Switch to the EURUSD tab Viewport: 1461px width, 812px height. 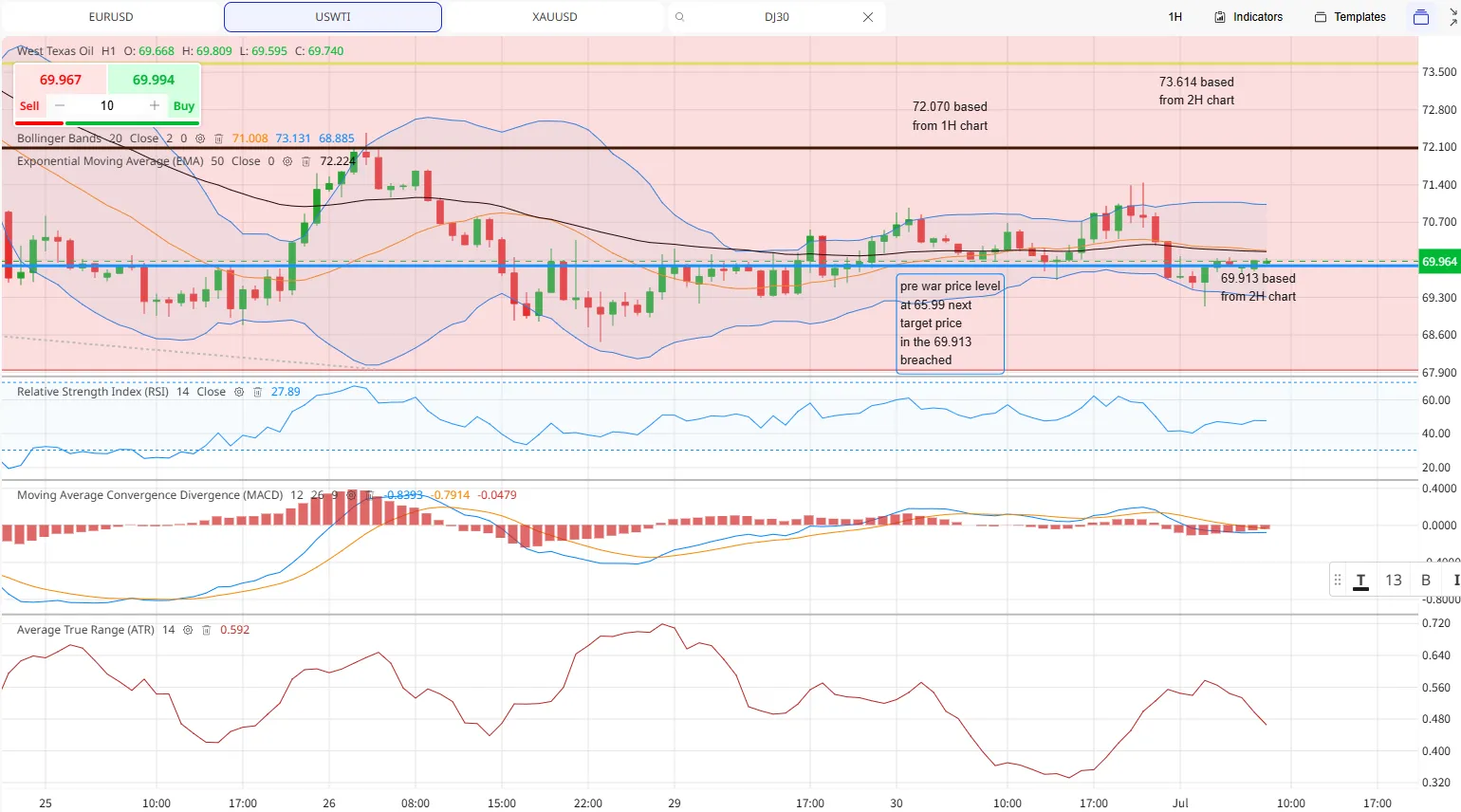click(x=111, y=17)
